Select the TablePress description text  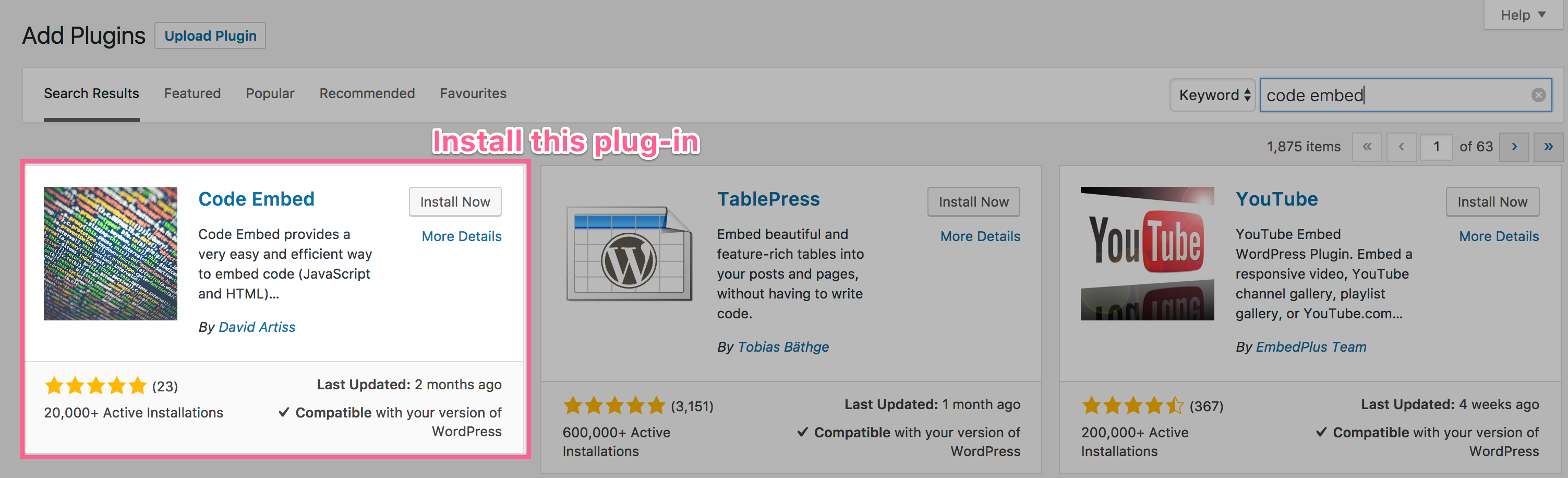(x=791, y=274)
